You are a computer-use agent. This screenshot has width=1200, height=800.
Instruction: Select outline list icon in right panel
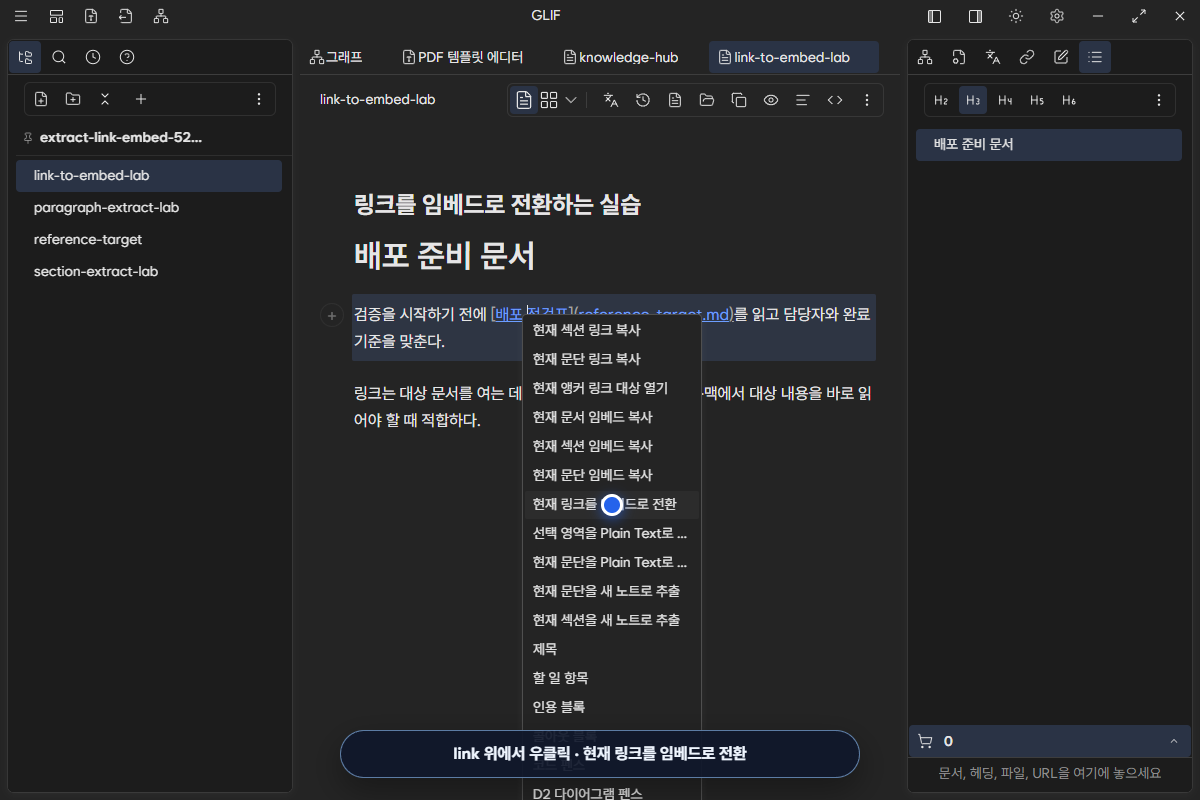click(1095, 57)
